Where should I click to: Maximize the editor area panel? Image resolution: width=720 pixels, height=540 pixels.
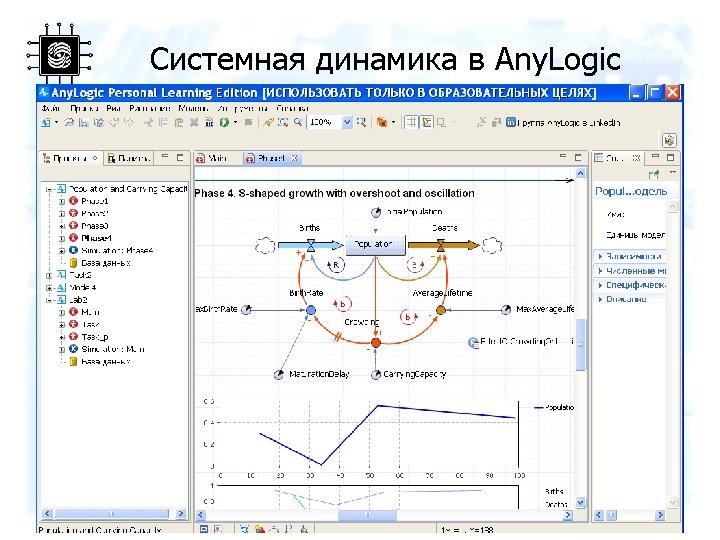point(578,157)
